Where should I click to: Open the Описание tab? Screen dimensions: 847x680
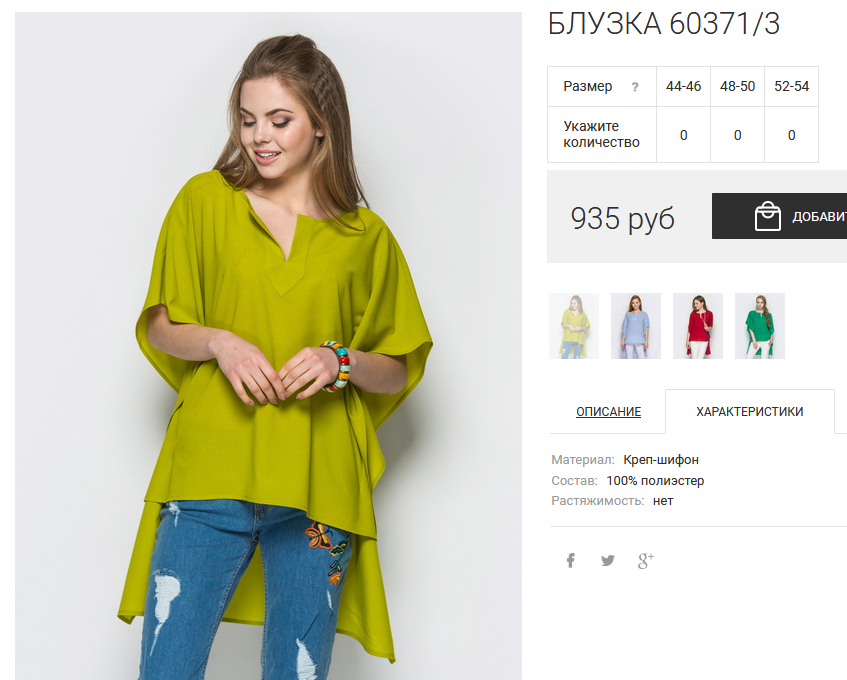coord(608,412)
